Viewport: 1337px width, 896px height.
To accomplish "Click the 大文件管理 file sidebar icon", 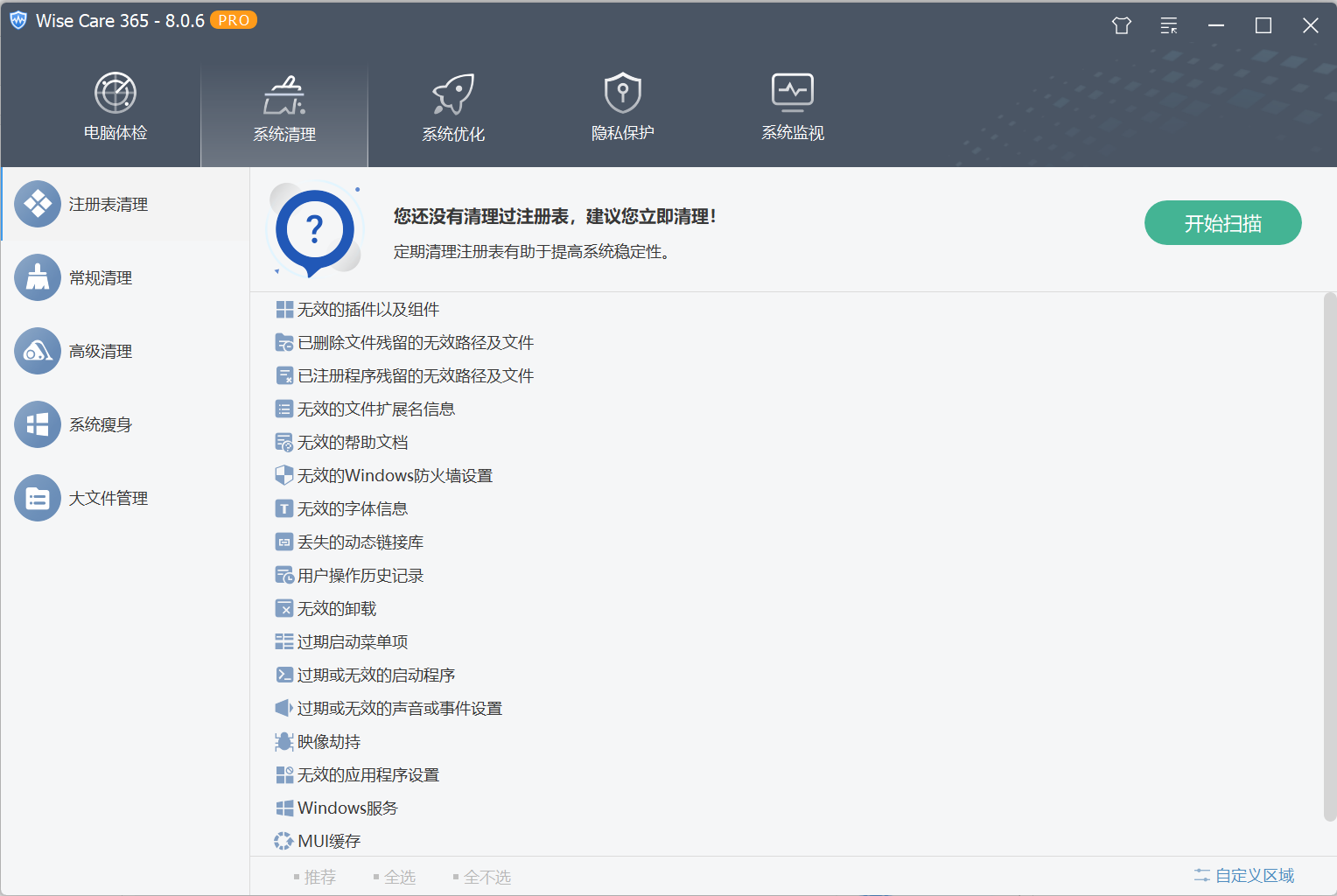I will tap(38, 498).
